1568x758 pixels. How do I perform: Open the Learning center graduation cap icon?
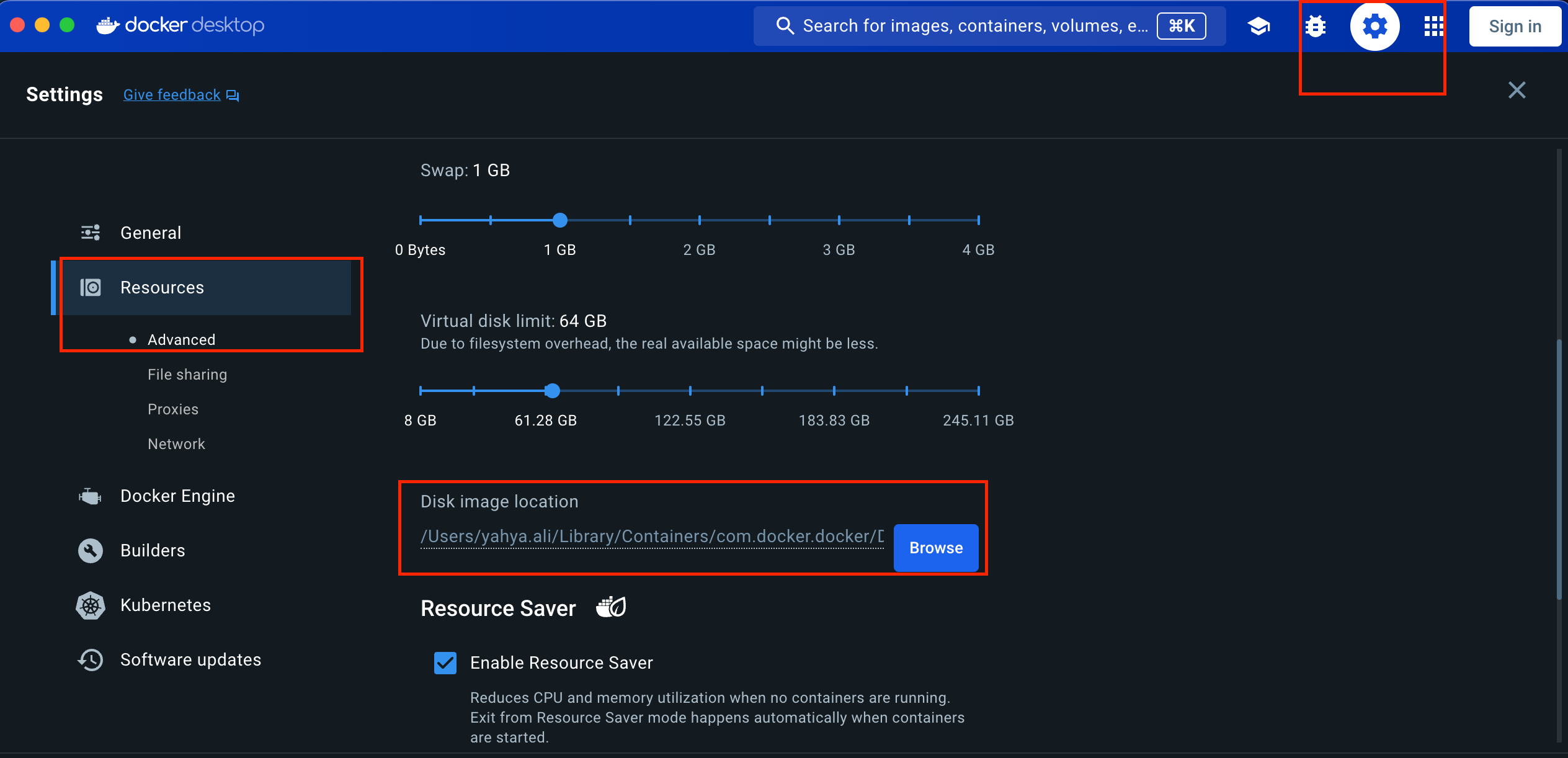coord(1258,27)
